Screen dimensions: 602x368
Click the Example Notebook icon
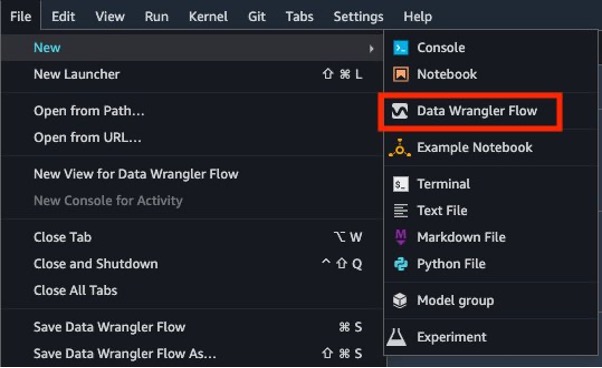coord(400,148)
